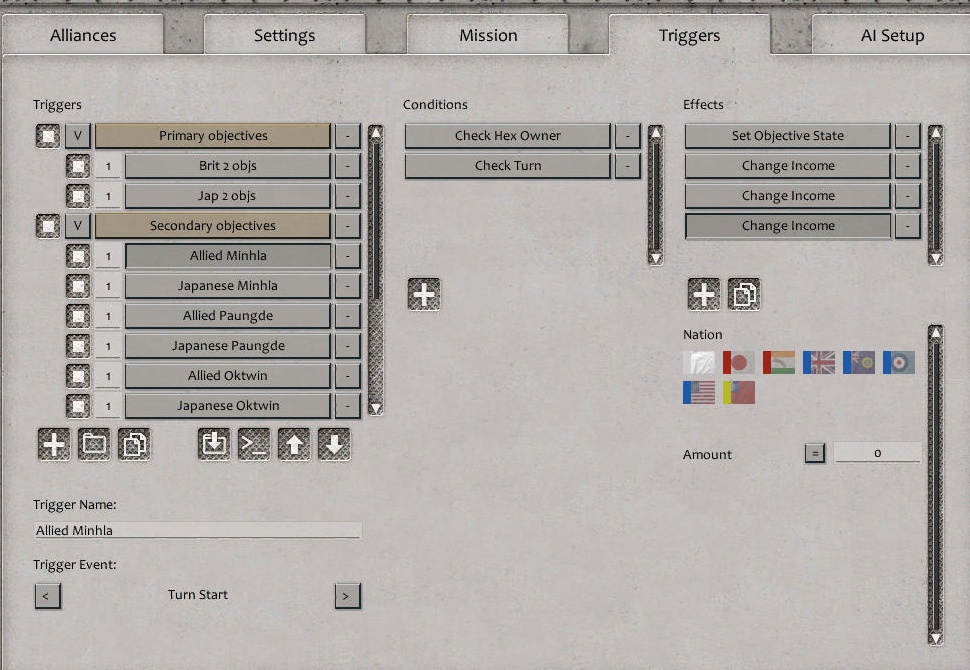Edit priority number for Japanese Oktwin
This screenshot has width=970, height=670.
(x=108, y=406)
